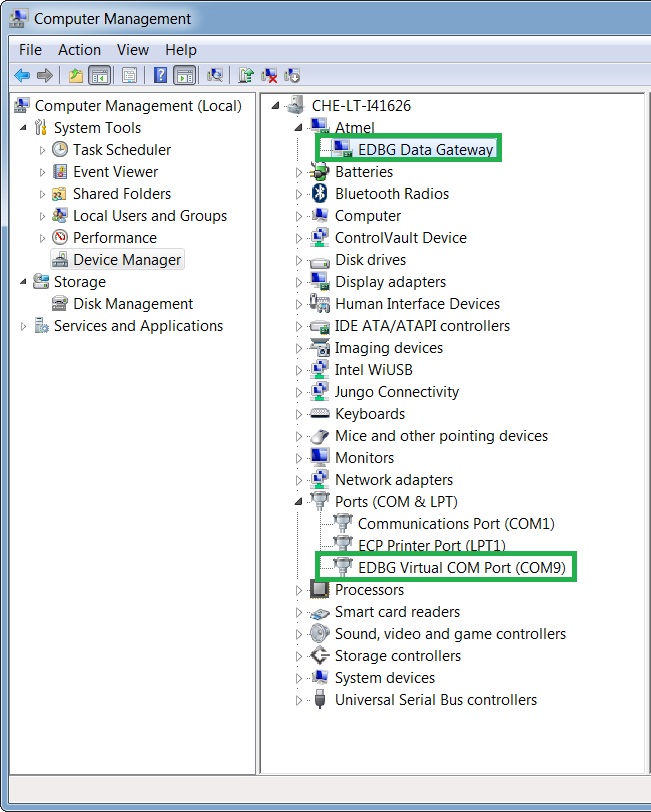Expand the Human Interface Devices category

pos(298,304)
